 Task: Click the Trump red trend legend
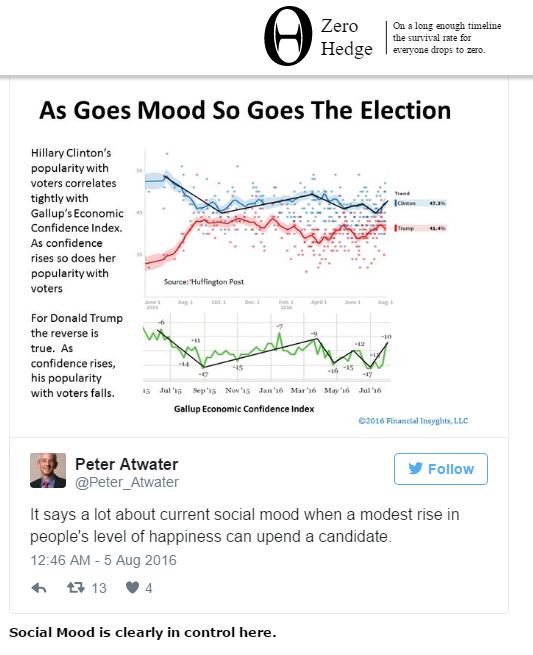click(x=421, y=228)
